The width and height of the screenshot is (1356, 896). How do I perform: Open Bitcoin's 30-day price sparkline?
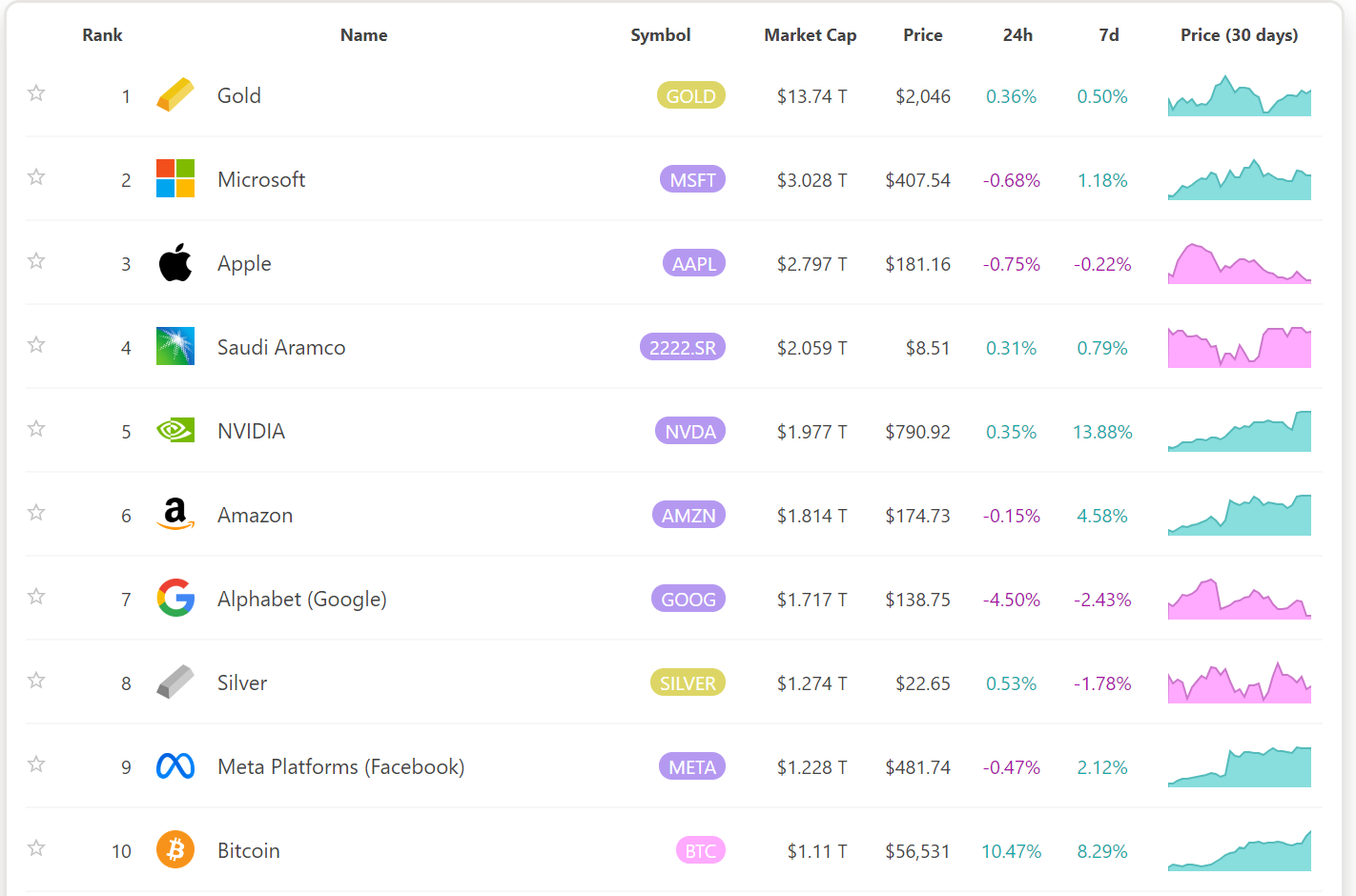1240,850
